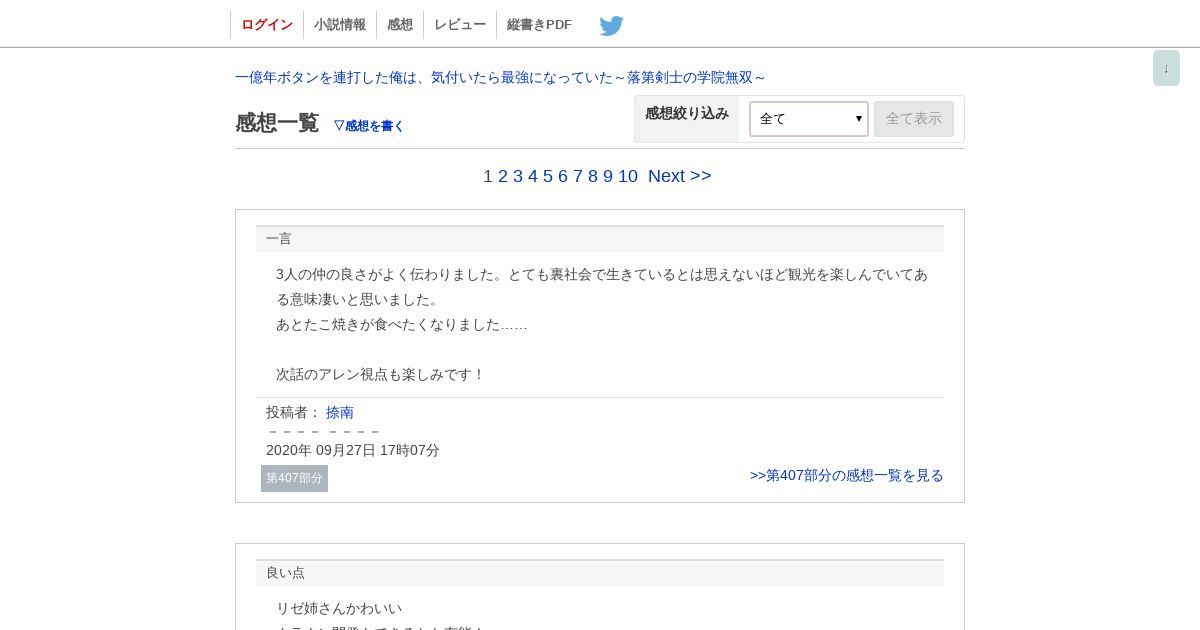
Task: Open the 感想絞り込み dropdown showing 全て
Action: [809, 119]
